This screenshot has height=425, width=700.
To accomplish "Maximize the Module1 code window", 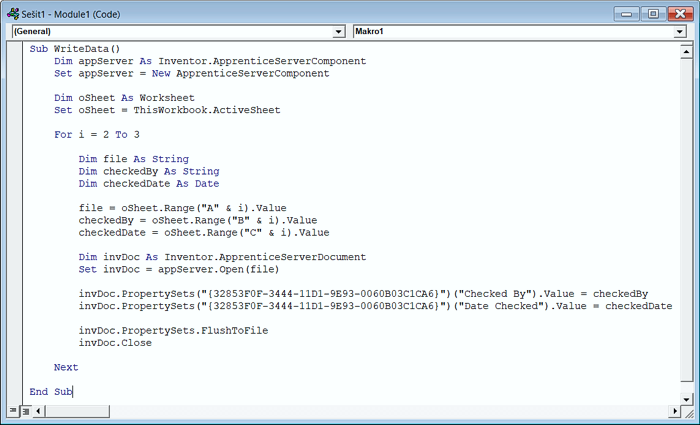I will coord(653,11).
